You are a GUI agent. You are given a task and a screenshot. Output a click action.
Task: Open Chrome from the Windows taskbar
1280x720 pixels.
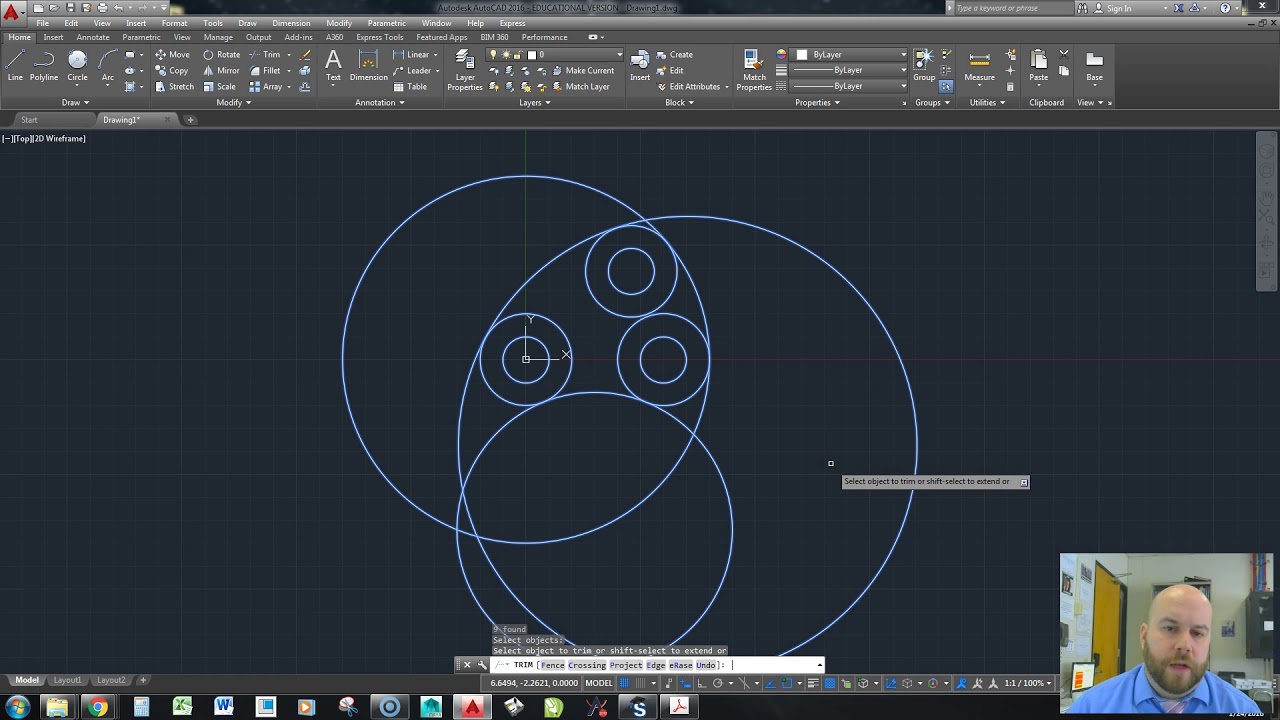point(98,707)
